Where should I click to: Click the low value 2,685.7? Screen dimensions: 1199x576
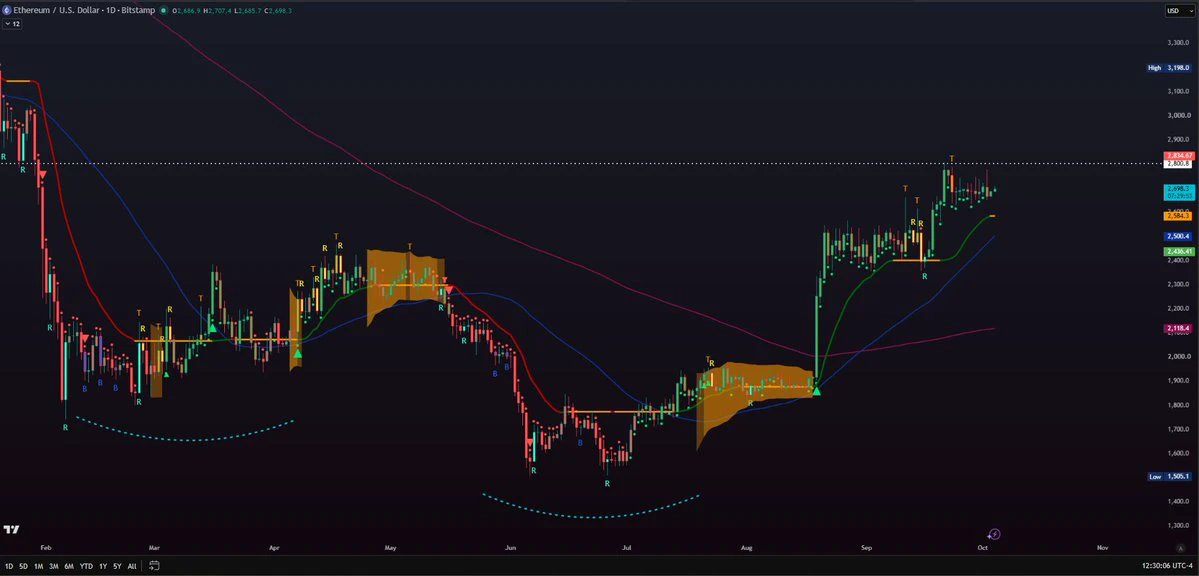coord(249,11)
